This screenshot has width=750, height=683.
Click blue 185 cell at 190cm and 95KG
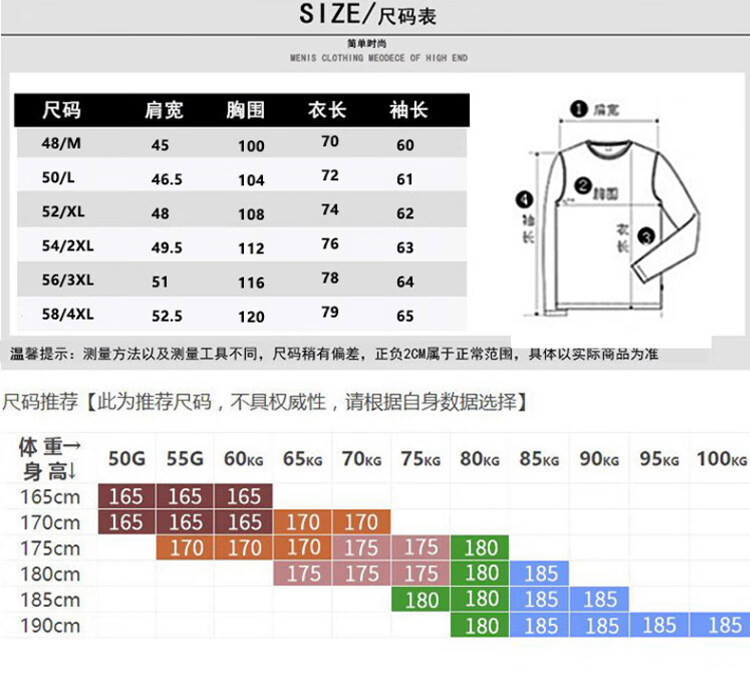tap(659, 625)
